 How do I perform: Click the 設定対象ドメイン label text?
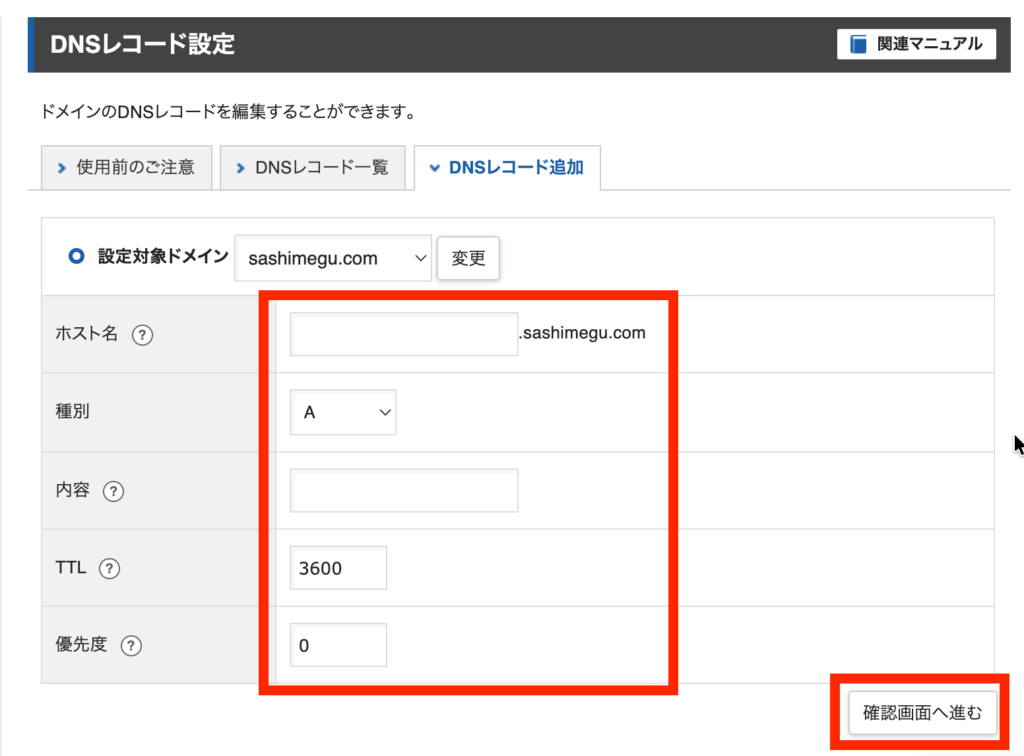coord(163,256)
